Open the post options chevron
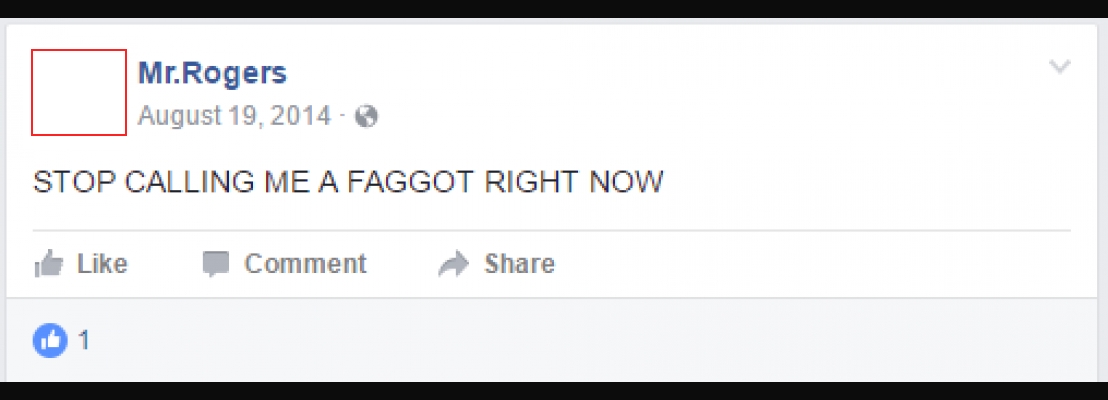Image resolution: width=1108 pixels, height=400 pixels. point(1060,67)
